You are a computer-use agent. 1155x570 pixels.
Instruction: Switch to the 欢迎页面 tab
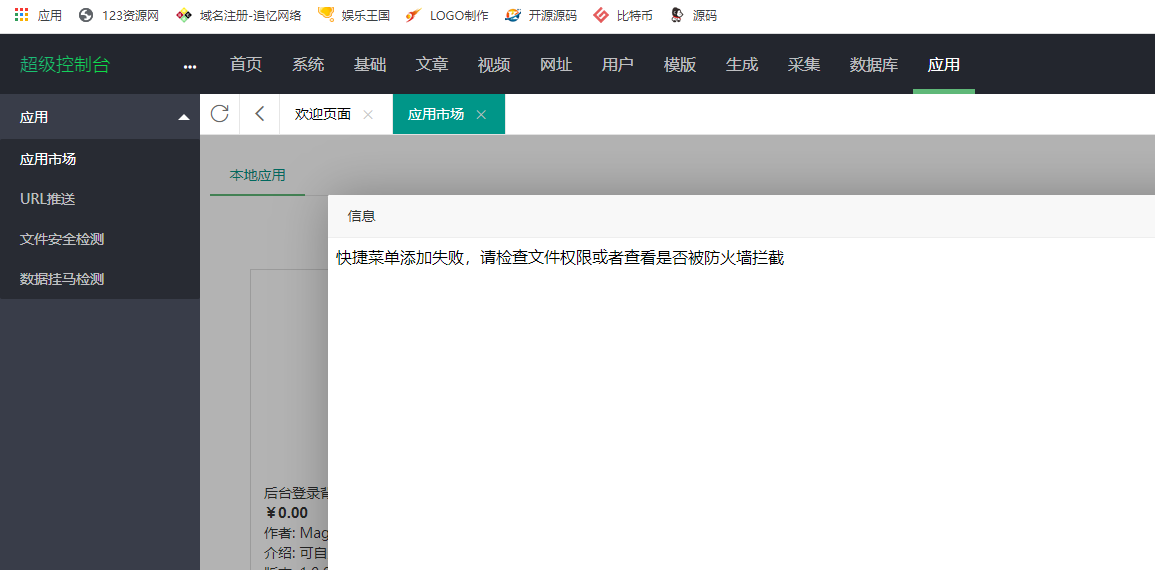coord(323,114)
